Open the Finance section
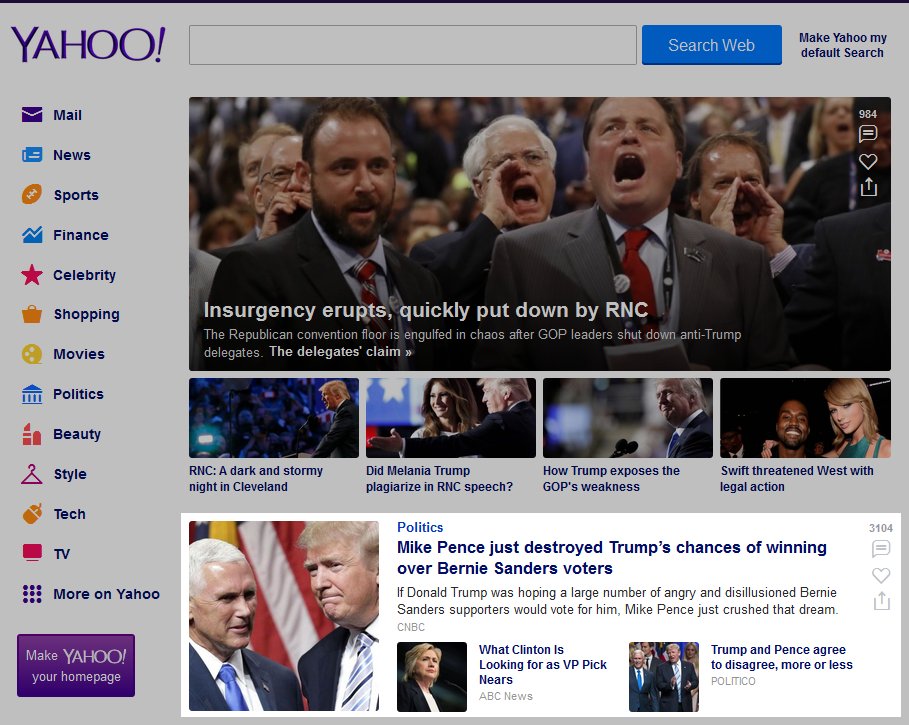The width and height of the screenshot is (909, 725). (81, 235)
